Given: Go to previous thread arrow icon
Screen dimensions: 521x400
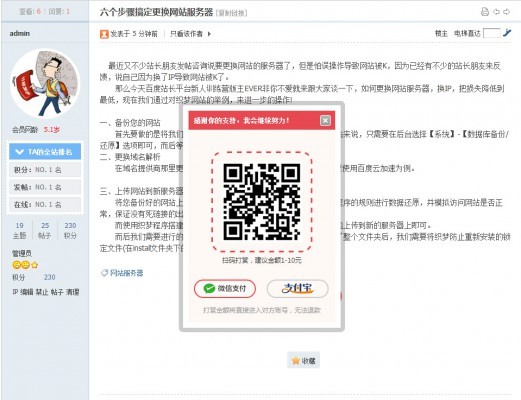Looking at the screenshot, I should pos(496,12).
